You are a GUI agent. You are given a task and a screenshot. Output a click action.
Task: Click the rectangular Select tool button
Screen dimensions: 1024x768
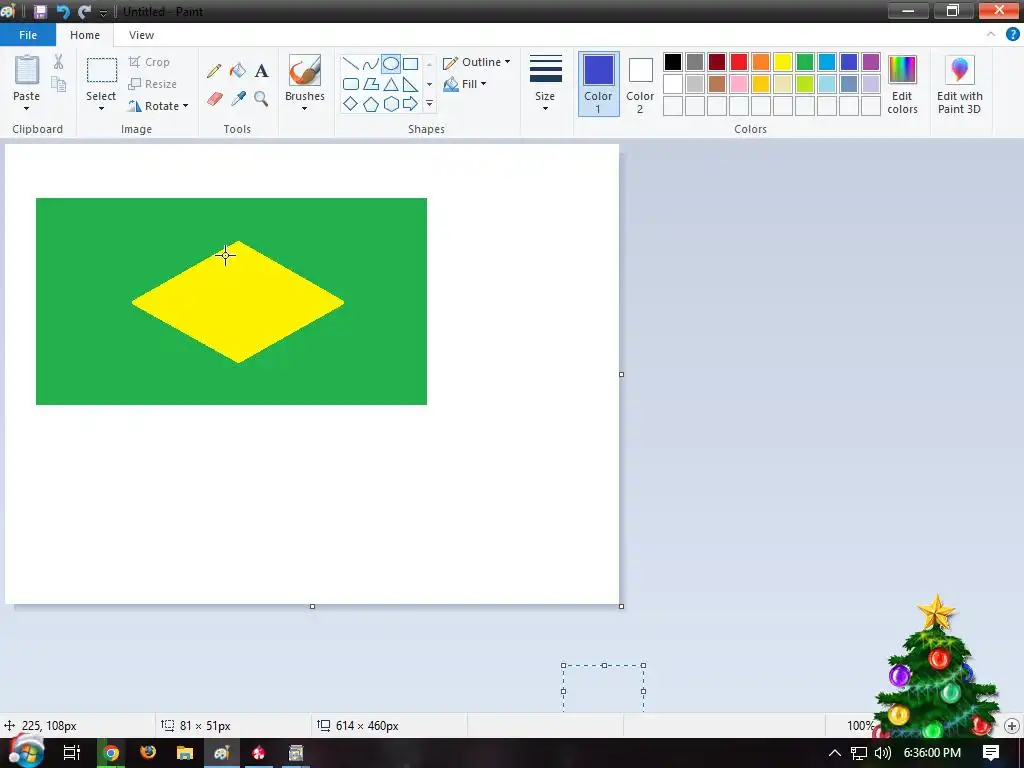102,71
